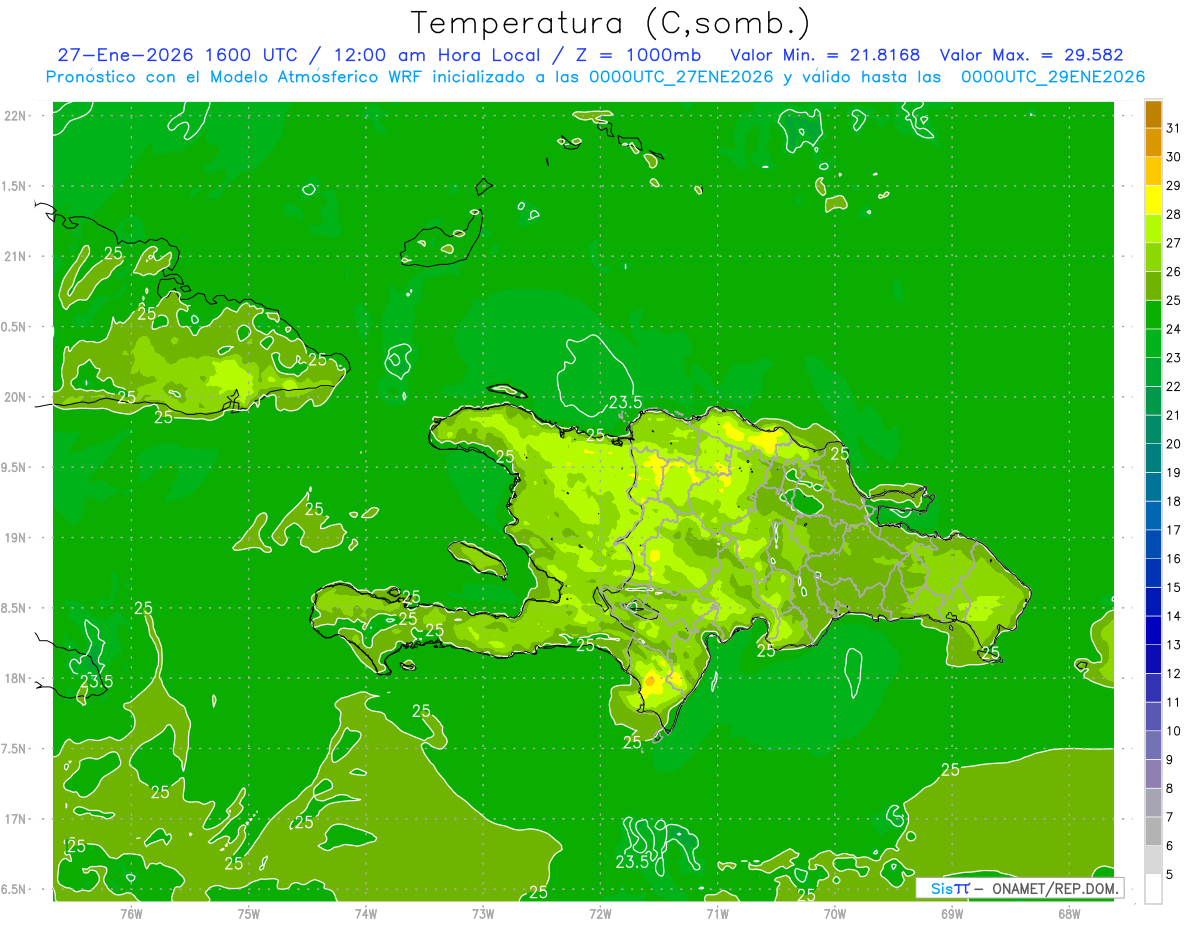This screenshot has height=927, width=1200.
Task: Click the 16 label on the color scale
Action: coord(1173,558)
